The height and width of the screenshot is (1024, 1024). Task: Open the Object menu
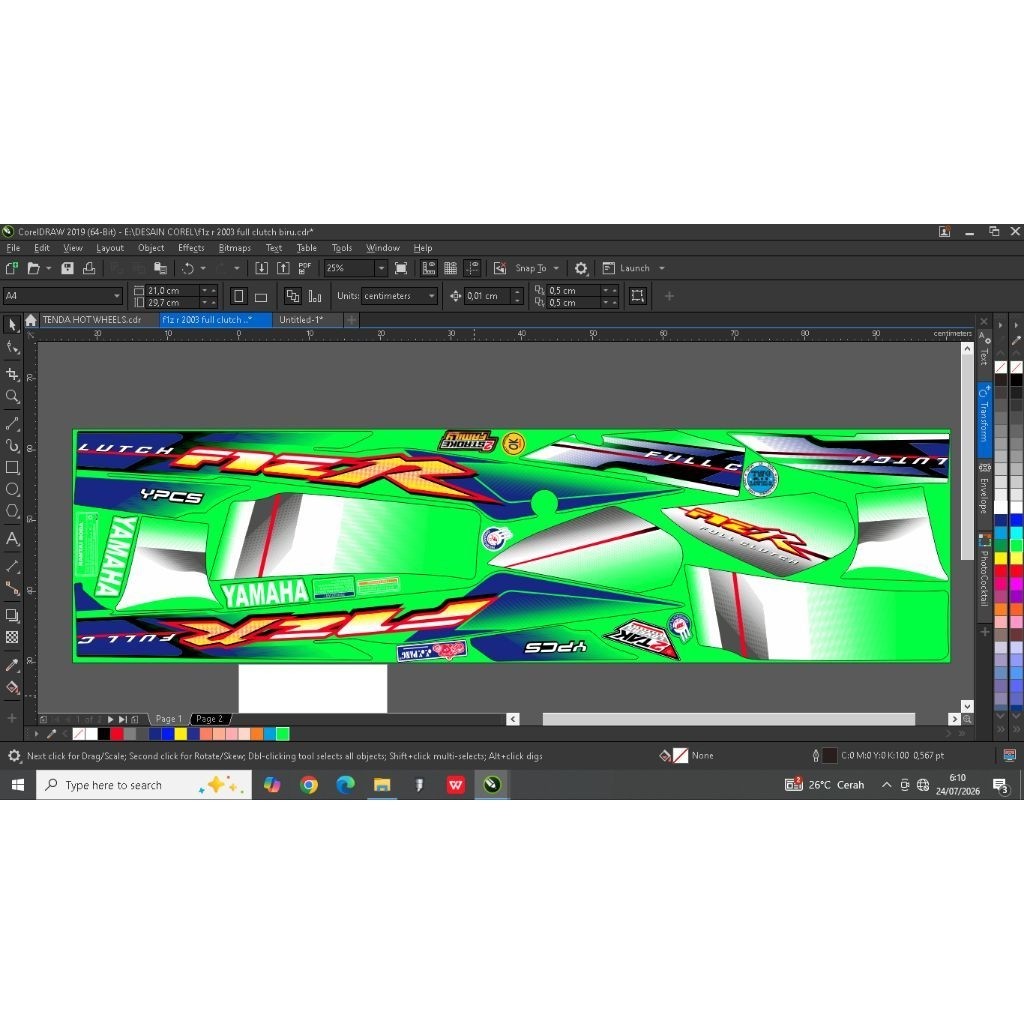tap(151, 248)
